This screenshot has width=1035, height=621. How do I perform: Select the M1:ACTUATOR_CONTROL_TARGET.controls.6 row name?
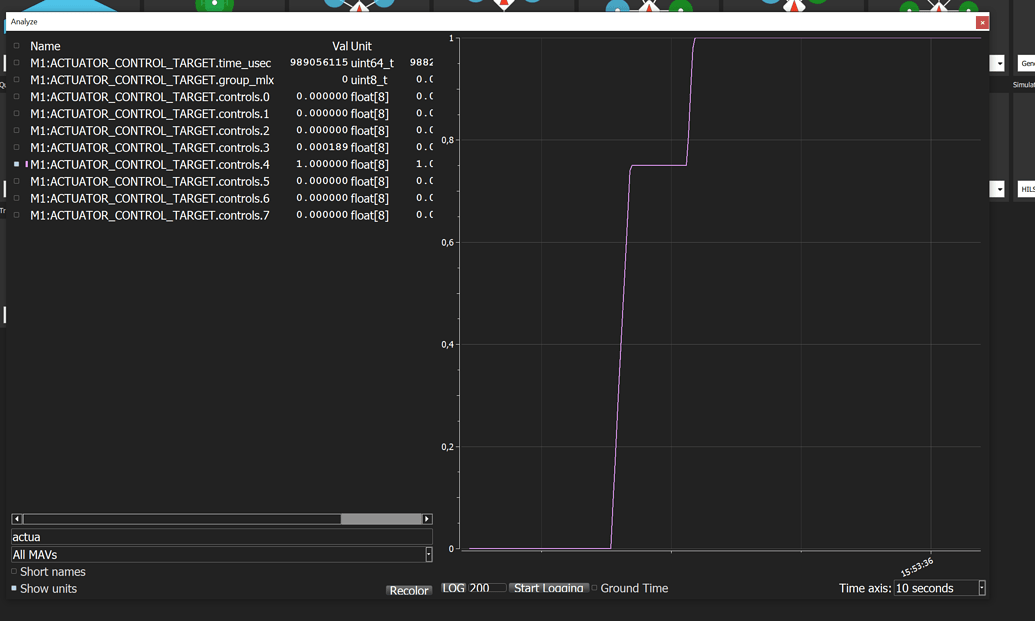click(x=150, y=199)
